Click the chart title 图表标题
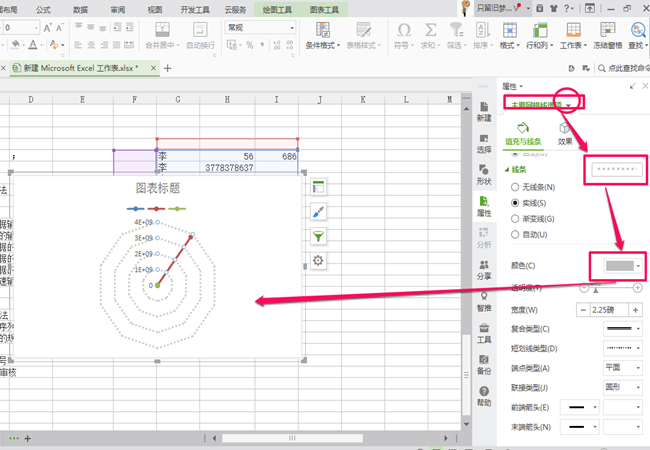 click(158, 188)
